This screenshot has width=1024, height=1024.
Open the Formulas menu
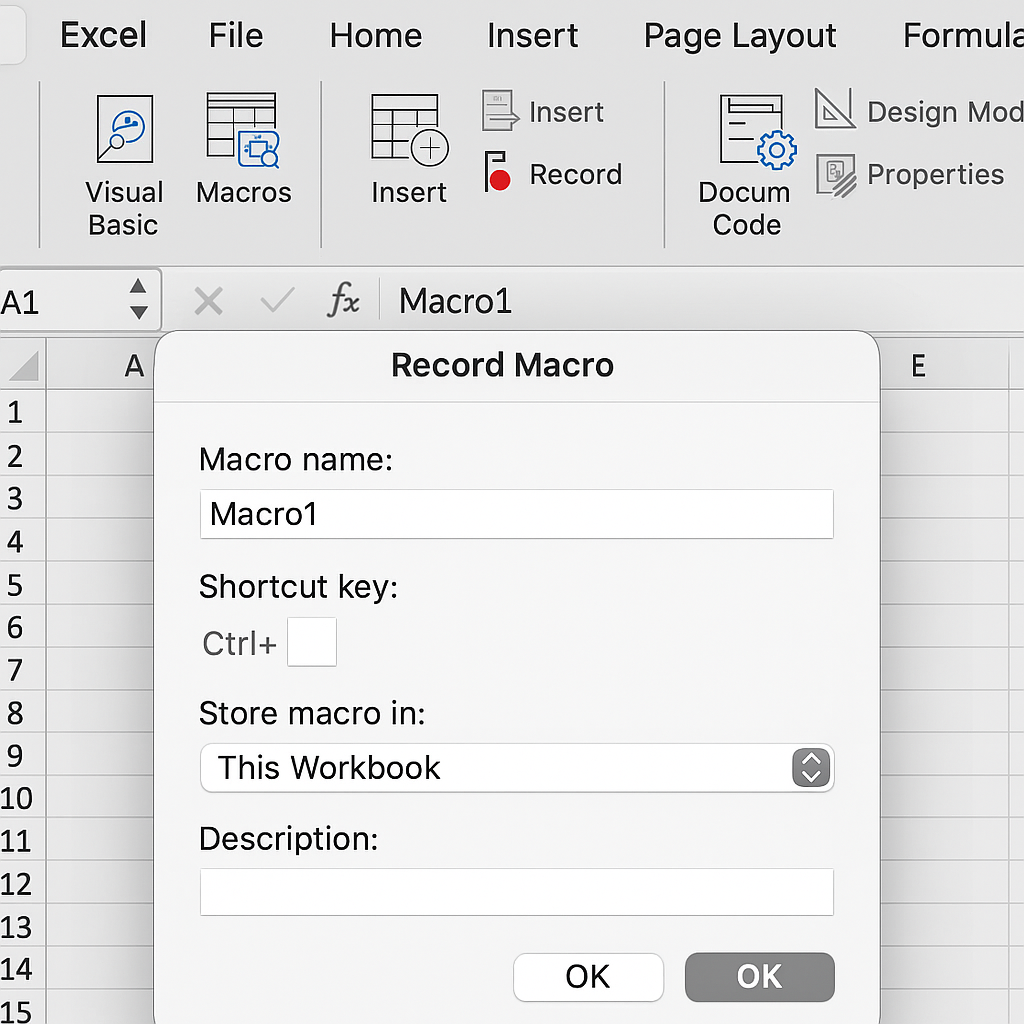pos(963,35)
